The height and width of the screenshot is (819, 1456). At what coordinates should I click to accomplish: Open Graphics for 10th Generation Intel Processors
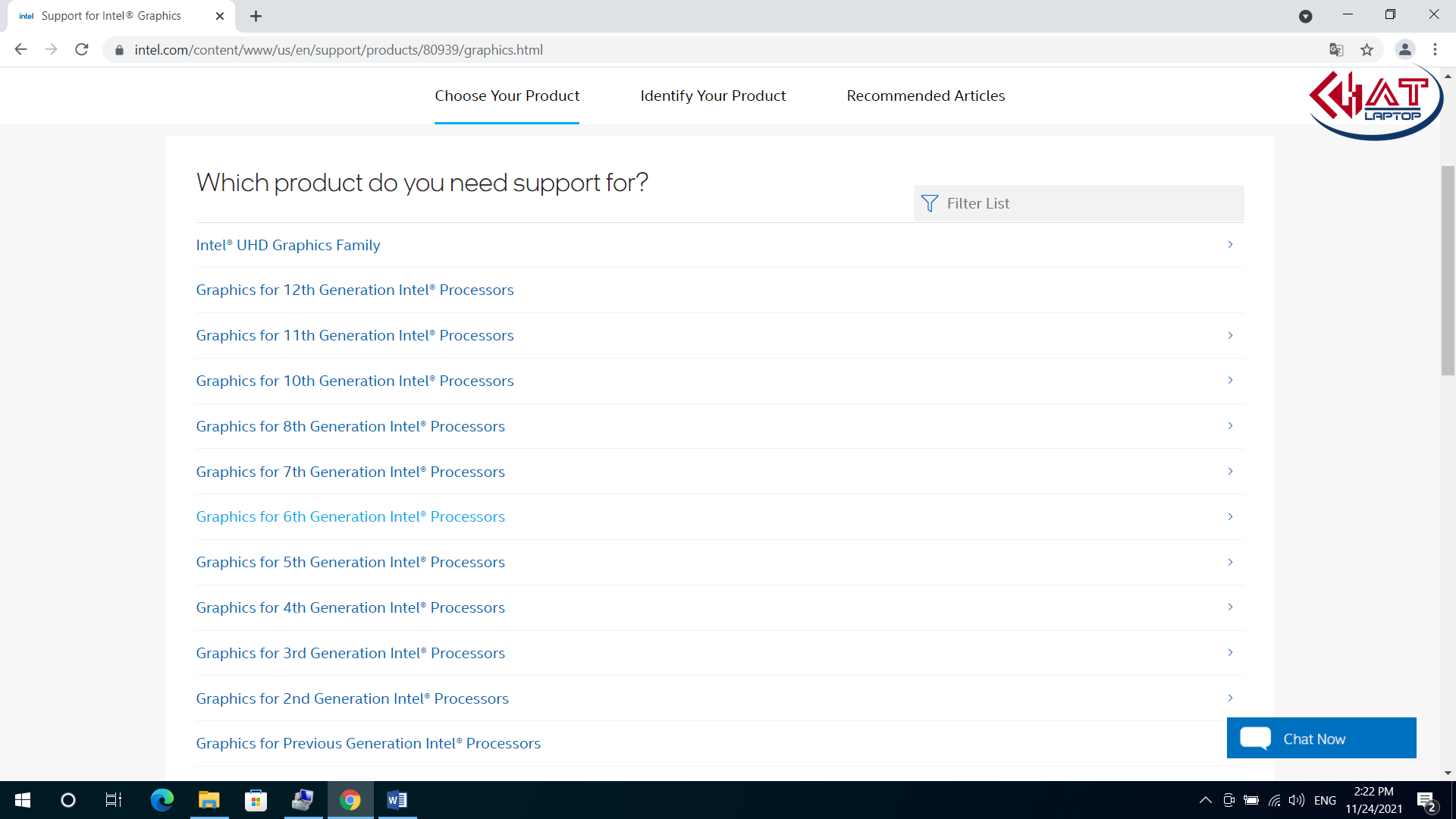(355, 381)
